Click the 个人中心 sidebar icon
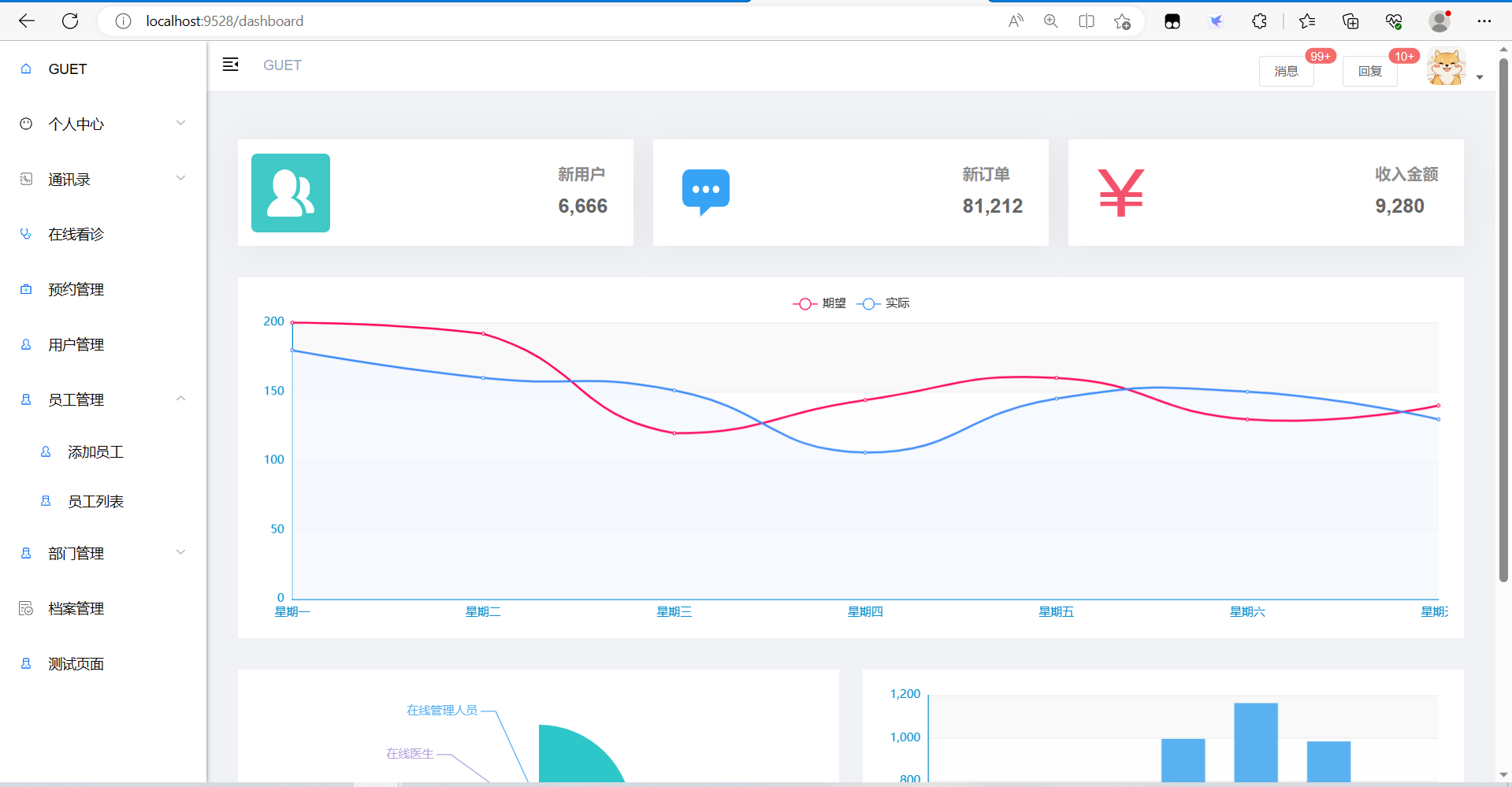The image size is (1512, 787). pos(26,124)
